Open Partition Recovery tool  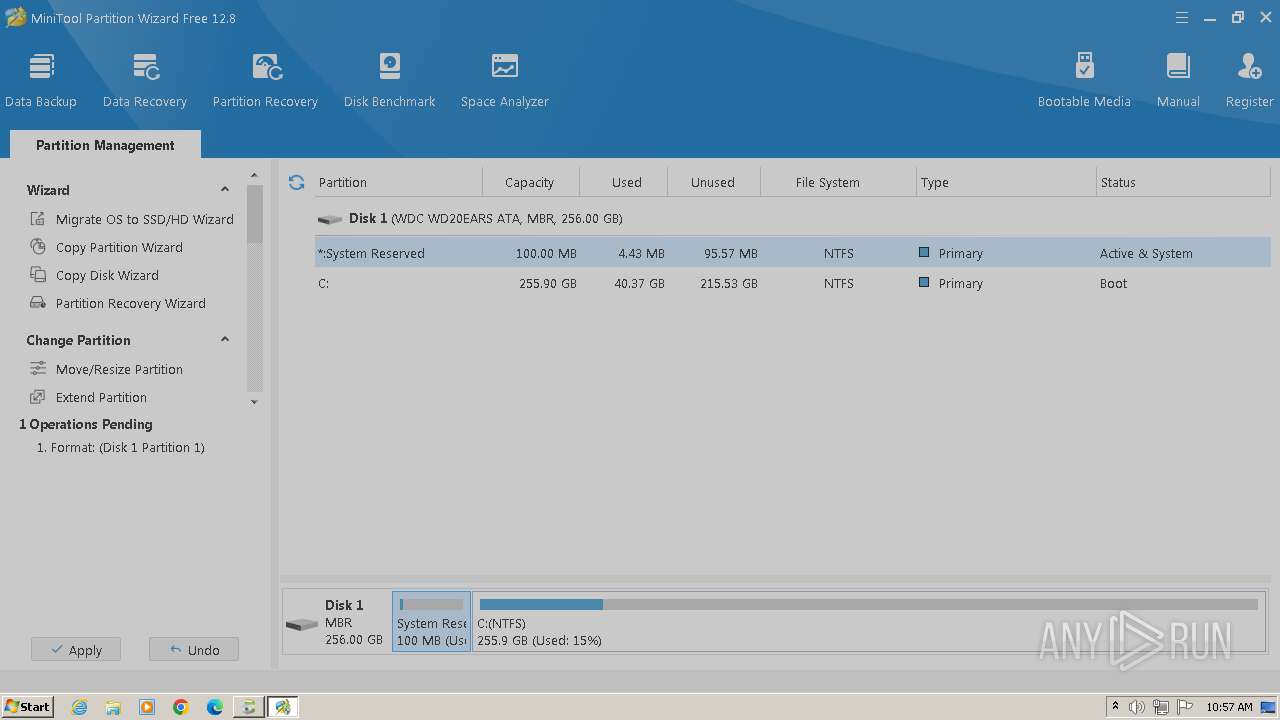click(265, 80)
